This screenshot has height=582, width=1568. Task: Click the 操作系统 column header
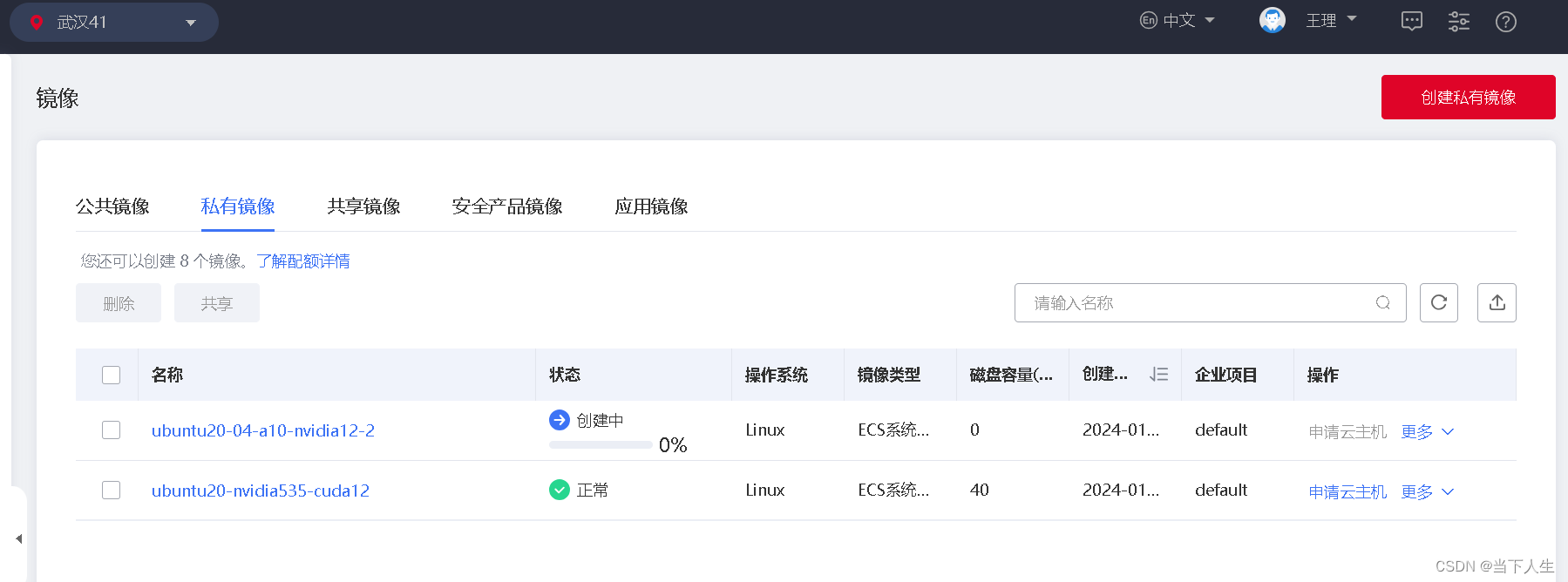tap(777, 375)
